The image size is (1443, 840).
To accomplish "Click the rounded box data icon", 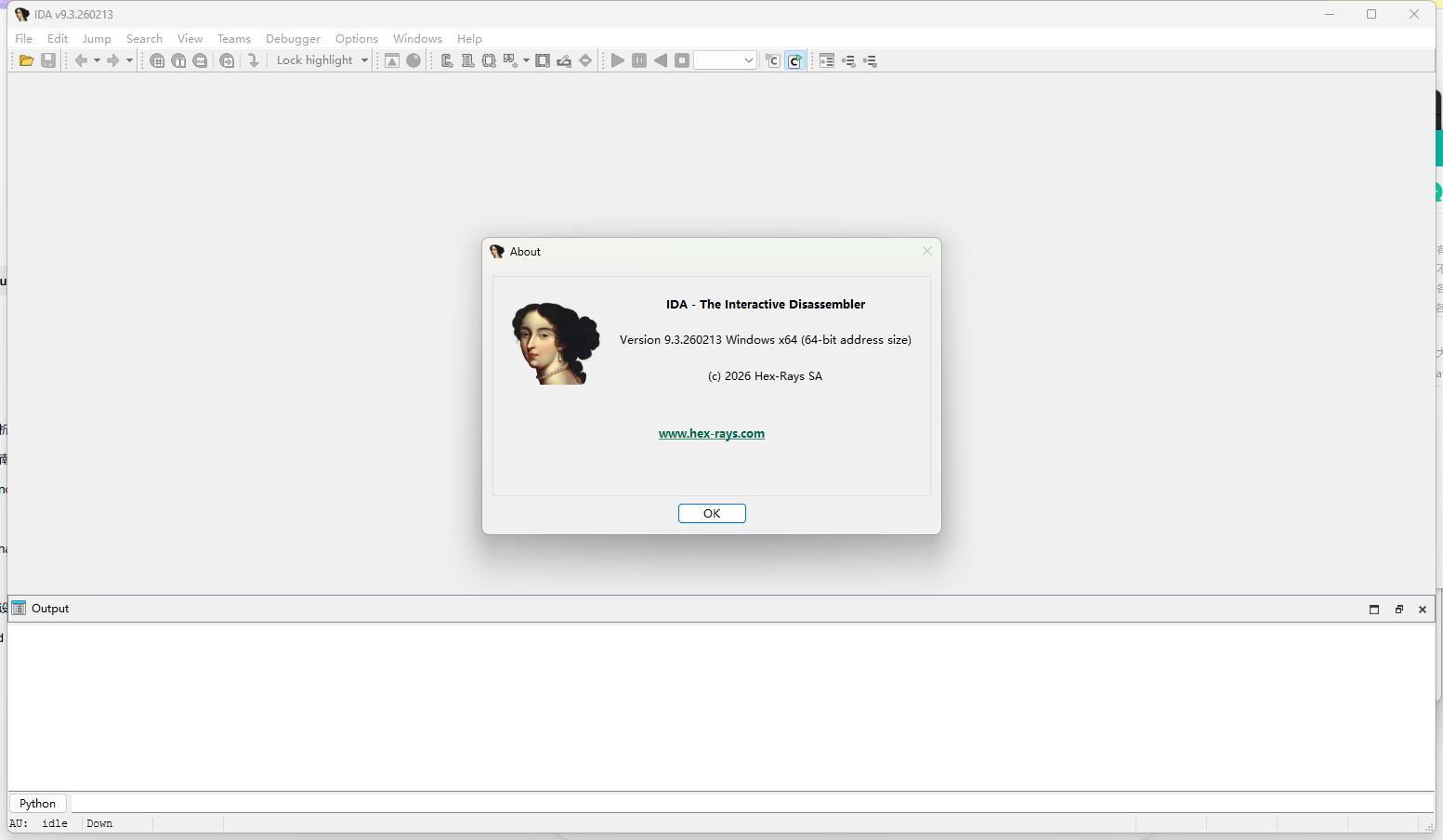I will (x=489, y=60).
